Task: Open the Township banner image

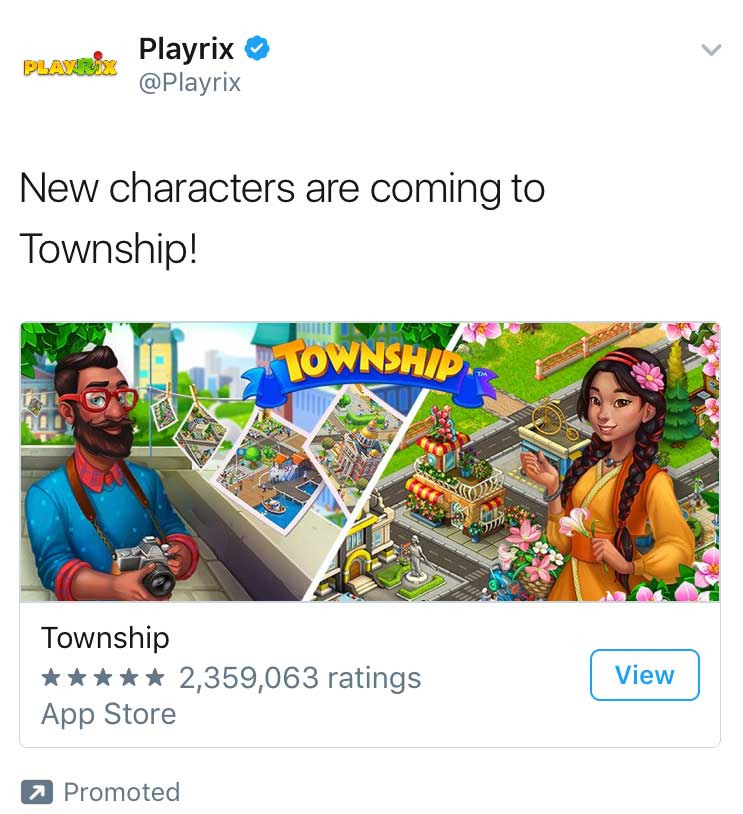Action: [x=370, y=462]
